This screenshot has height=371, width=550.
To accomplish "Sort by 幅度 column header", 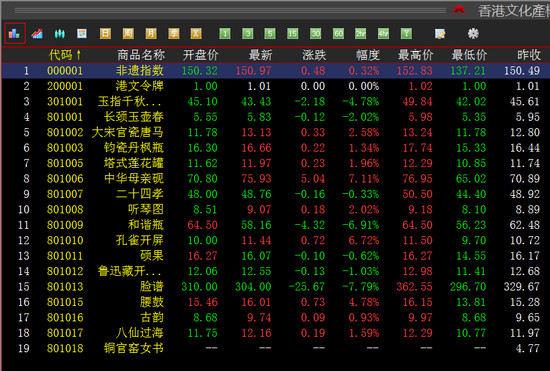I will pyautogui.click(x=368, y=55).
